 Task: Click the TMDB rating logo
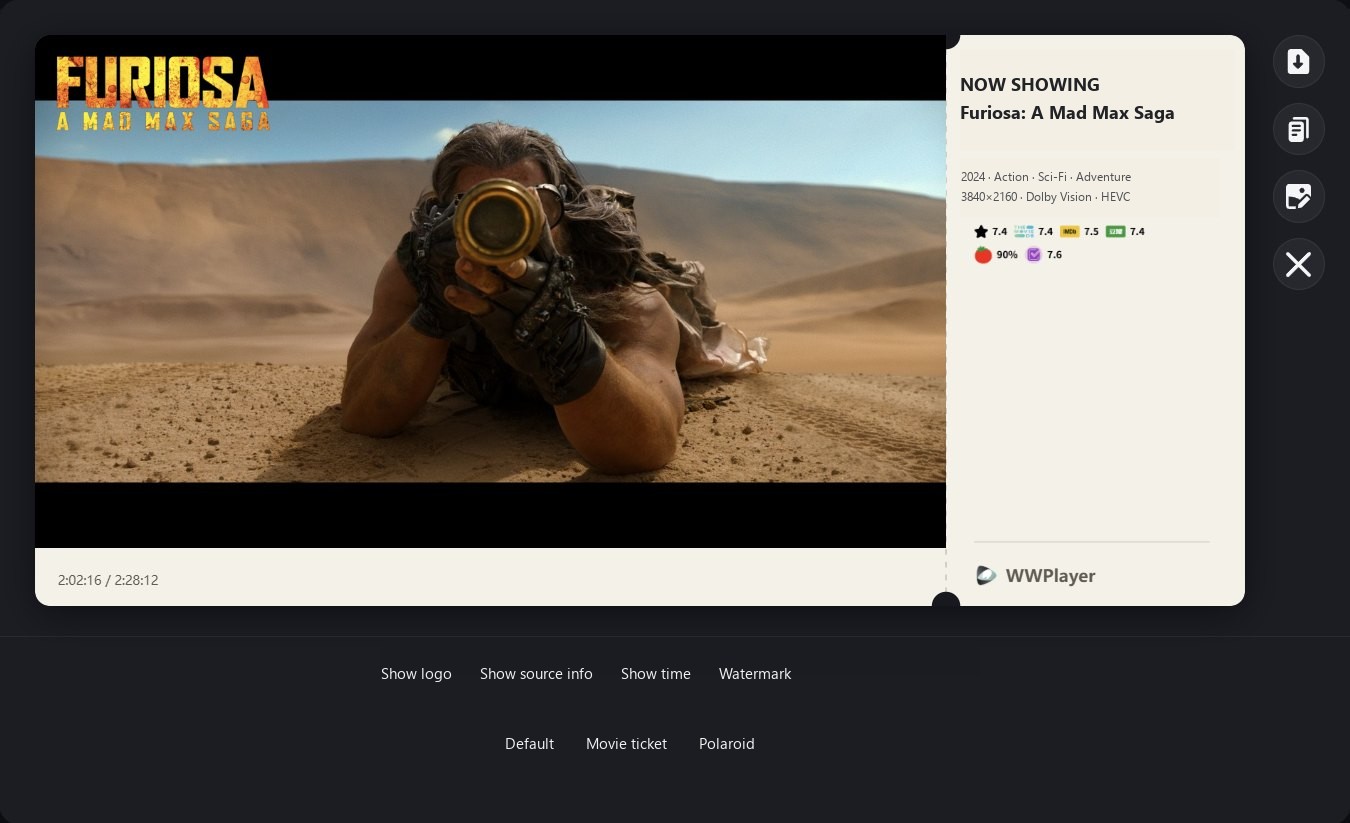point(1024,232)
